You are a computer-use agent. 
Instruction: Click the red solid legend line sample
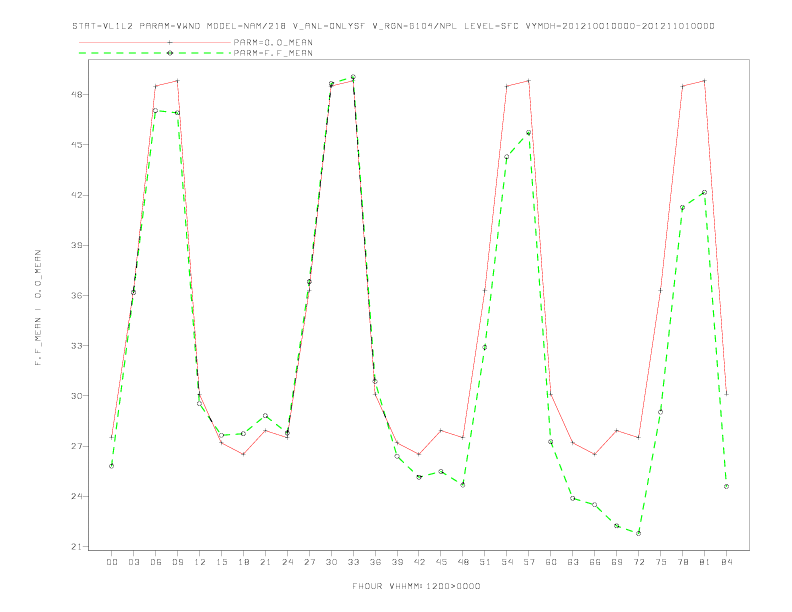[x=155, y=42]
